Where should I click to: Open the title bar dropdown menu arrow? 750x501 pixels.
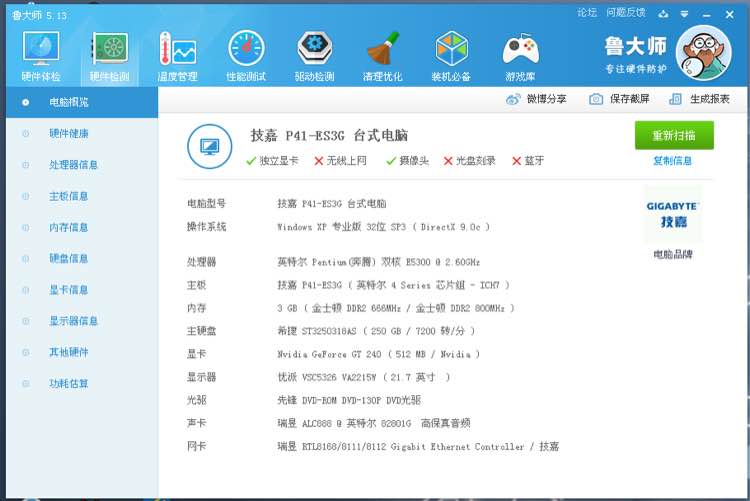[684, 14]
